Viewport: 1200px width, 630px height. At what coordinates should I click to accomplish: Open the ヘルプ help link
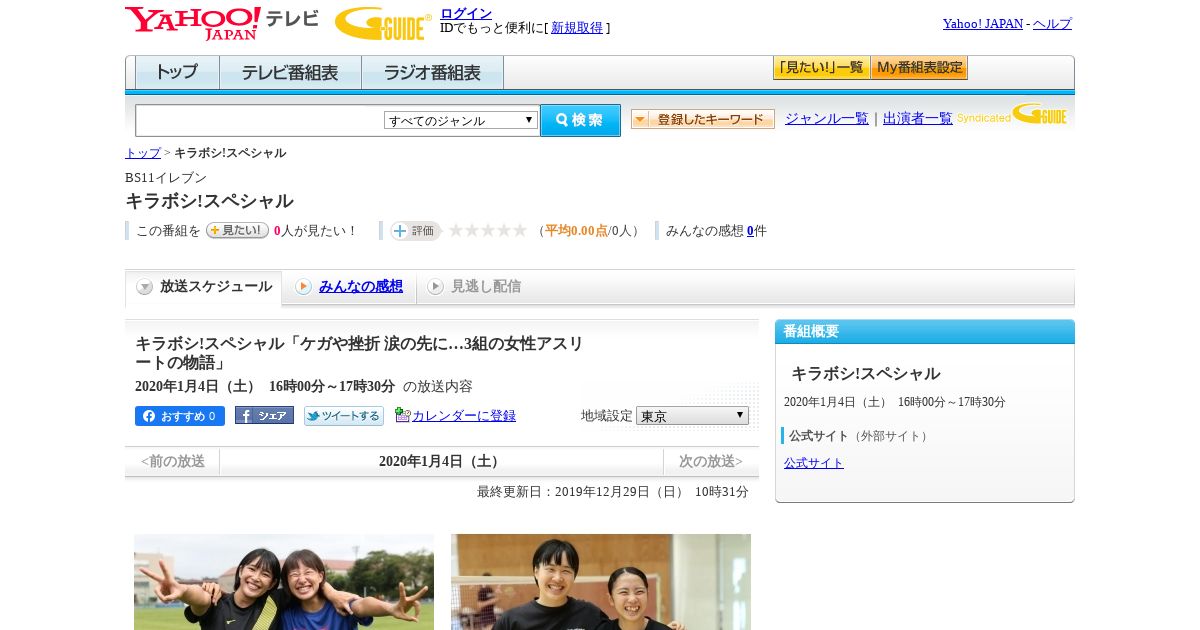[1052, 23]
